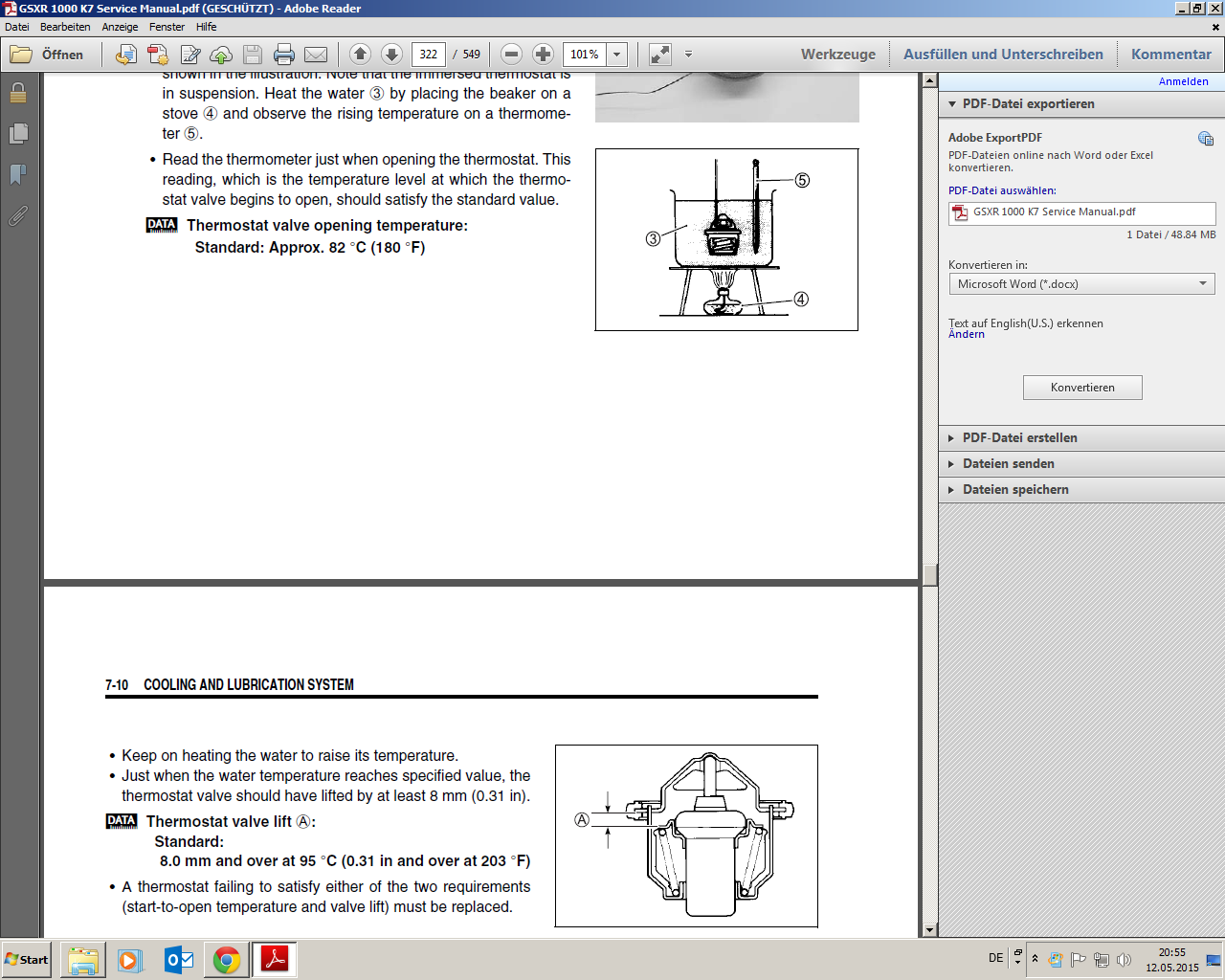The height and width of the screenshot is (980, 1225).
Task: Switch to read mode with expand-arrows icon
Action: click(660, 55)
